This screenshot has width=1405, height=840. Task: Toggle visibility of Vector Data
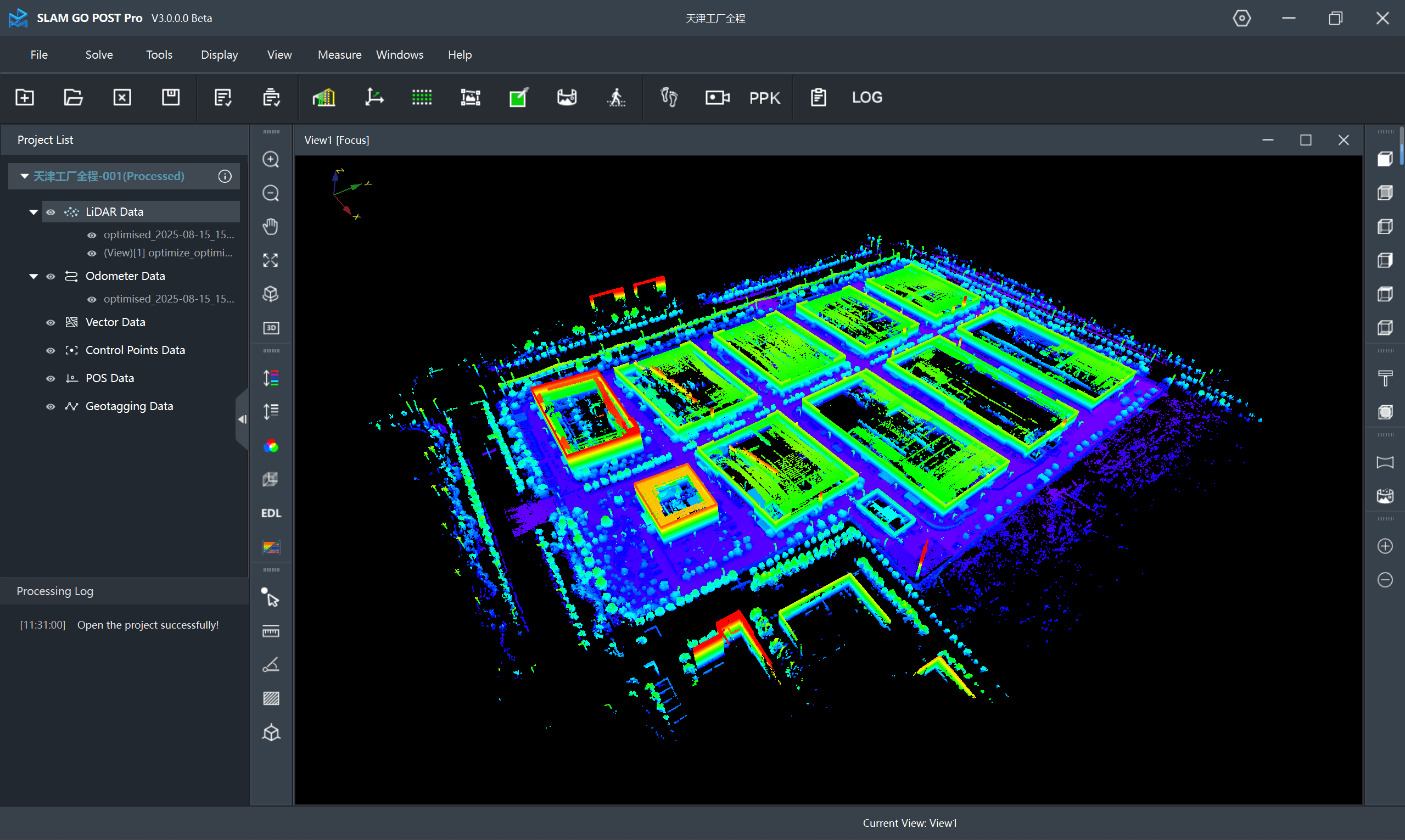click(x=51, y=322)
